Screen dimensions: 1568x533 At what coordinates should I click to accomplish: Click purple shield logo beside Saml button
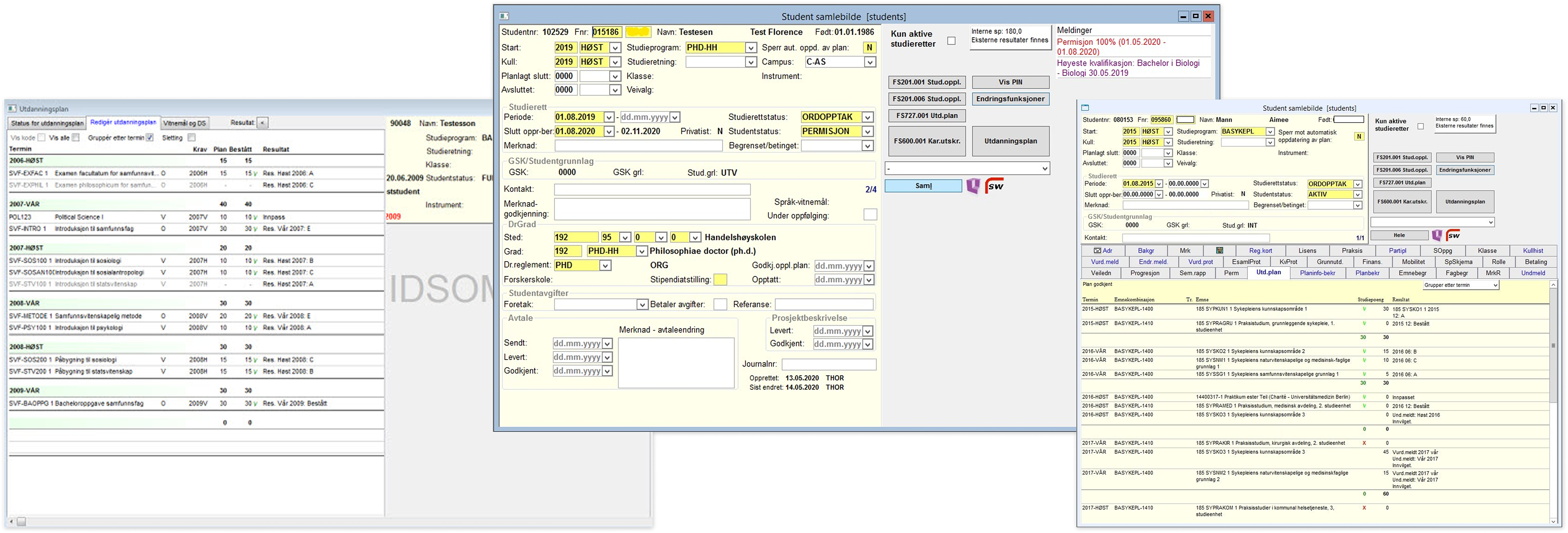973,186
